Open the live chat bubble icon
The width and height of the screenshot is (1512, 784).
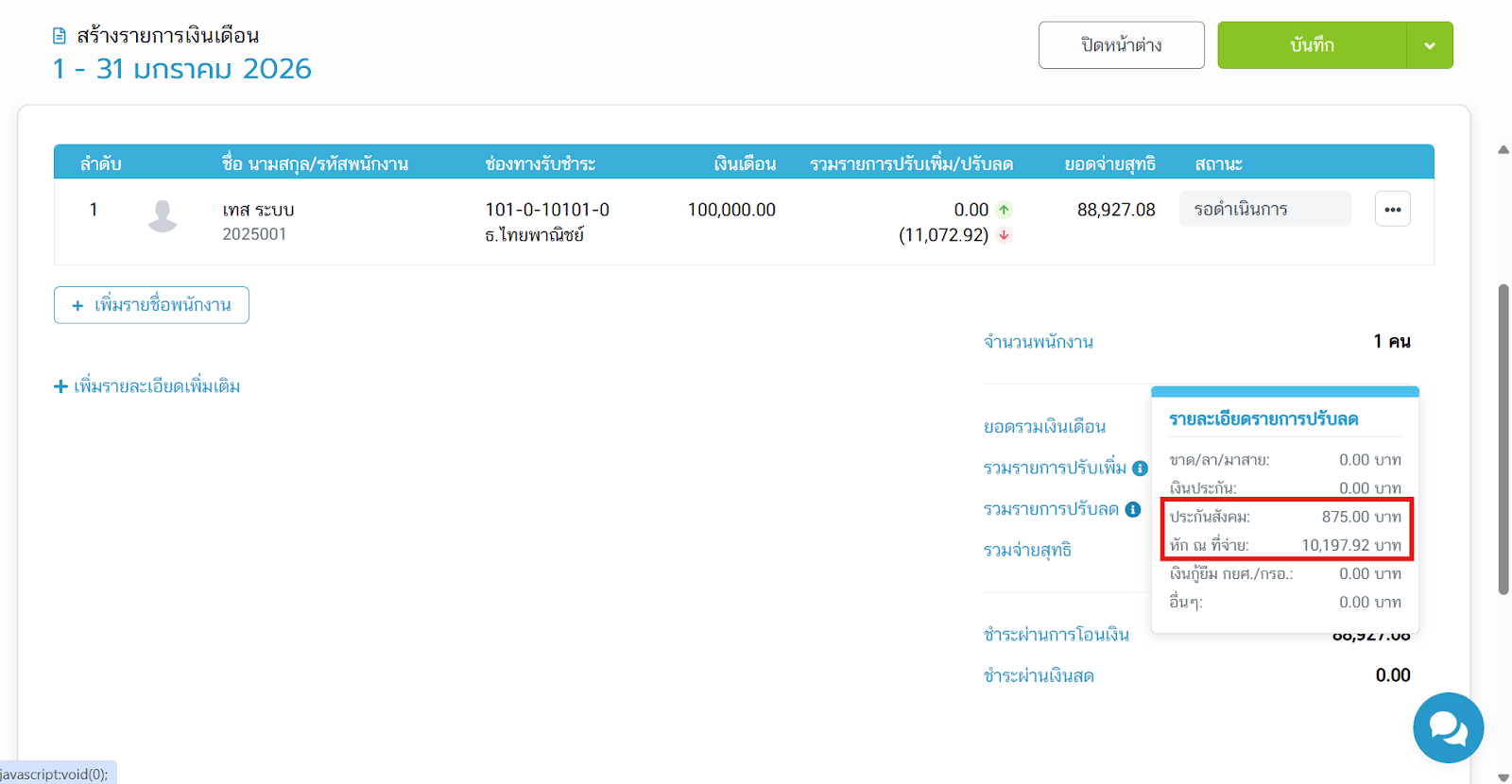[1448, 728]
